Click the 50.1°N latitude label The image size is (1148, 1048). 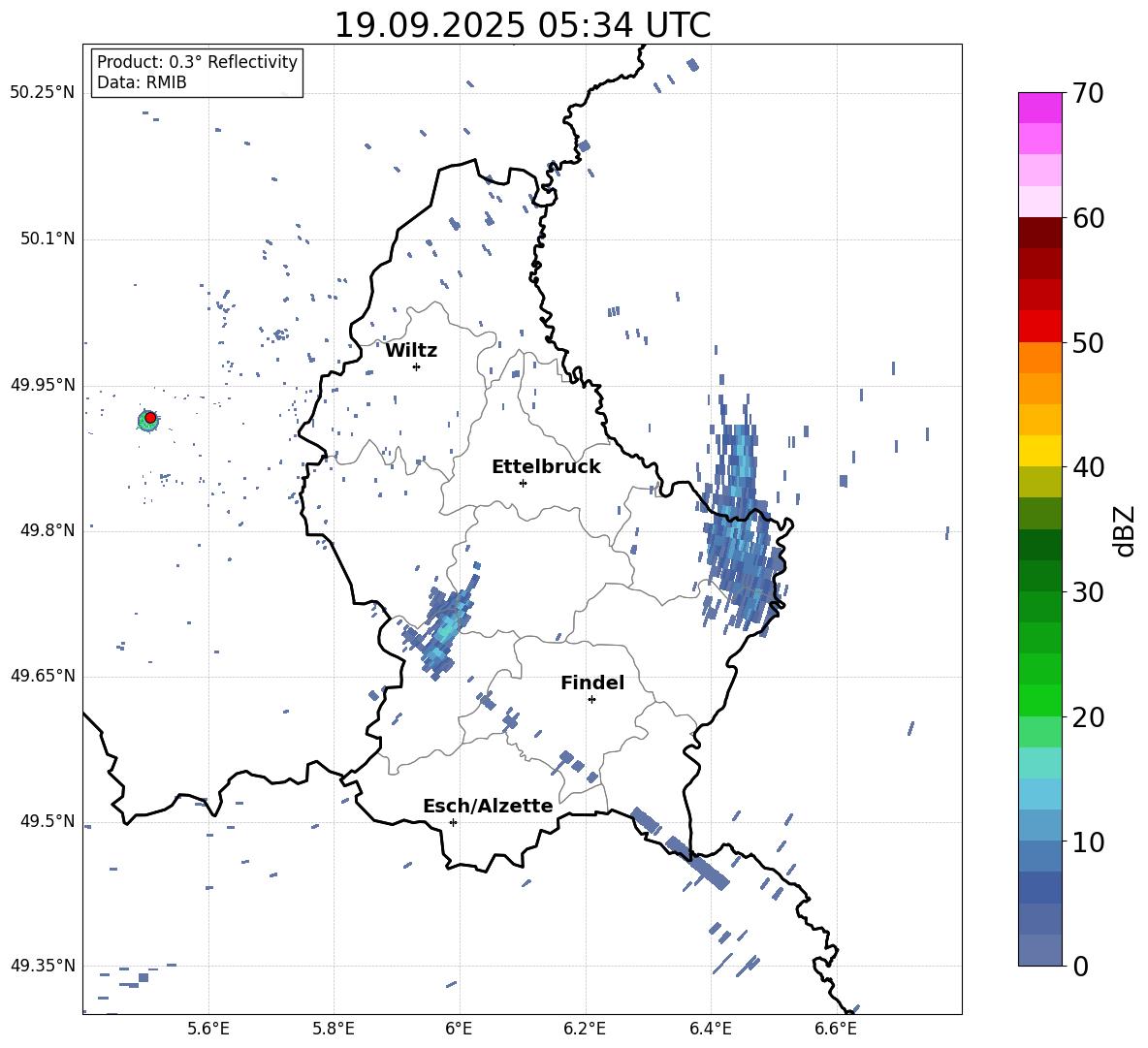(48, 238)
